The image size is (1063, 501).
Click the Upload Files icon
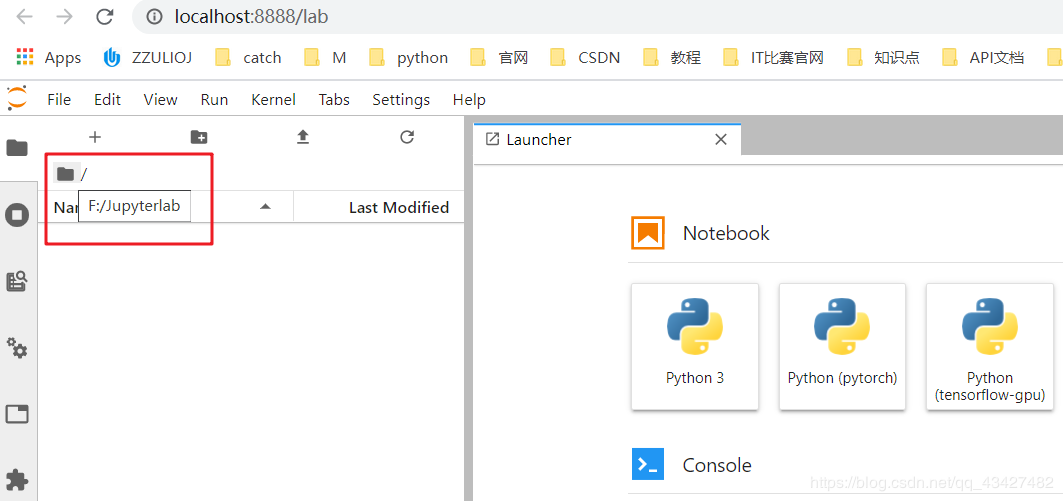pyautogui.click(x=303, y=137)
